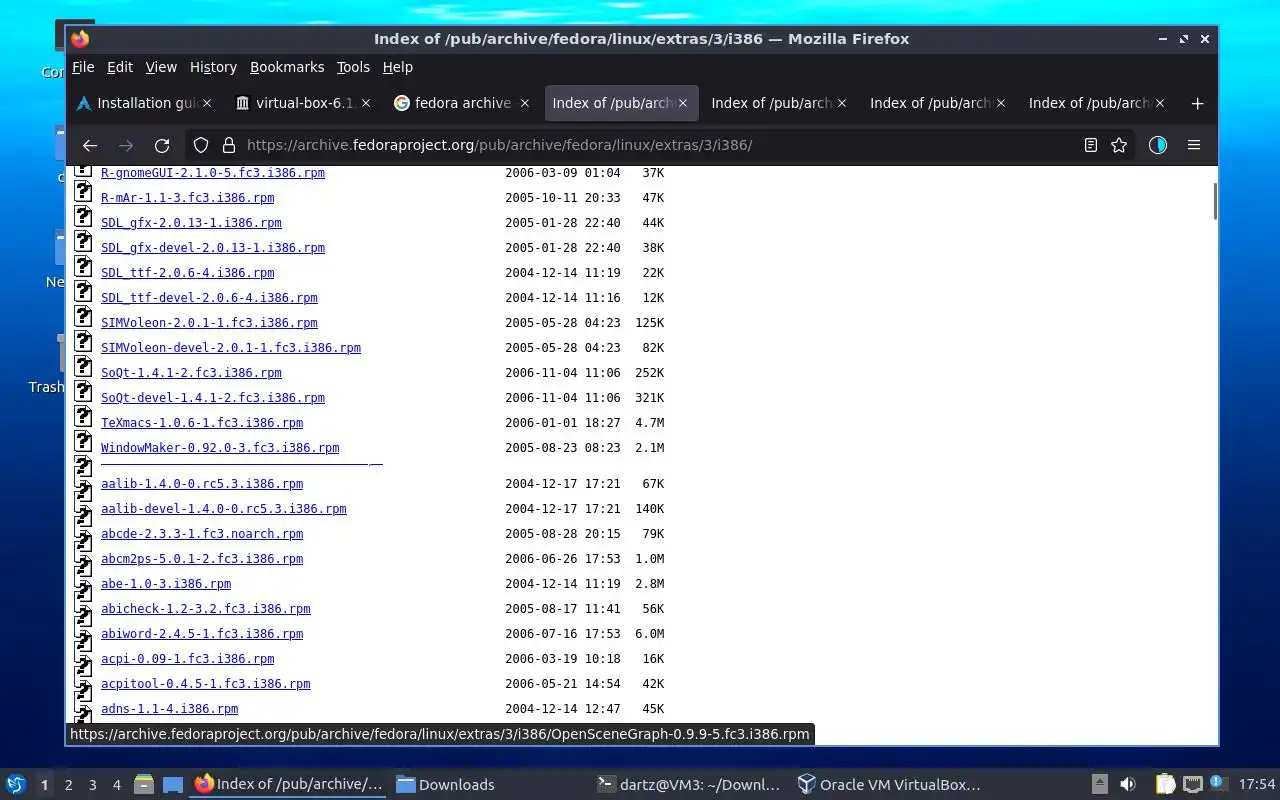
Task: Open the View menu
Action: 161,67
